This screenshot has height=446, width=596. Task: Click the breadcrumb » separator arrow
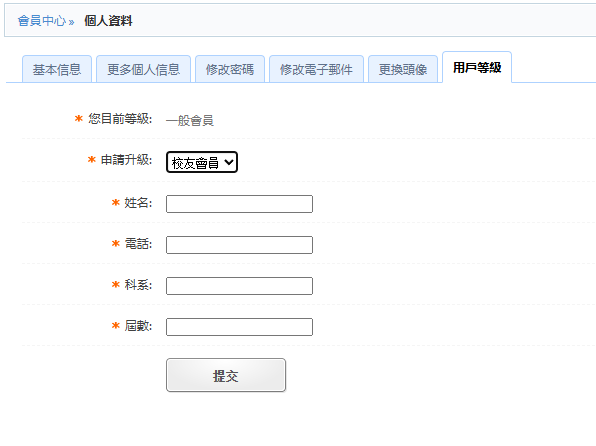[71, 22]
